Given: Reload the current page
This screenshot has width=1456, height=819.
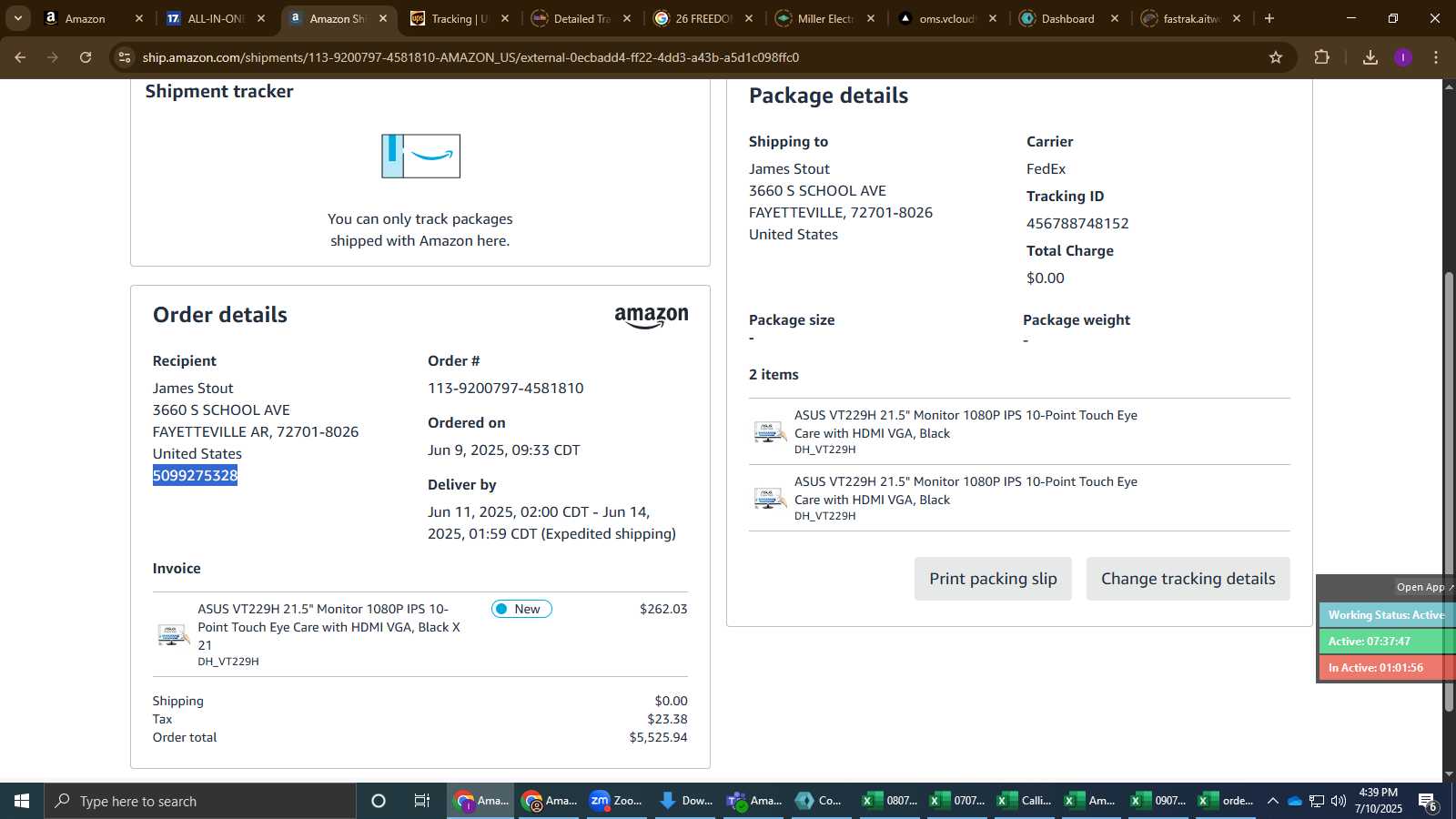Looking at the screenshot, I should click(x=86, y=57).
